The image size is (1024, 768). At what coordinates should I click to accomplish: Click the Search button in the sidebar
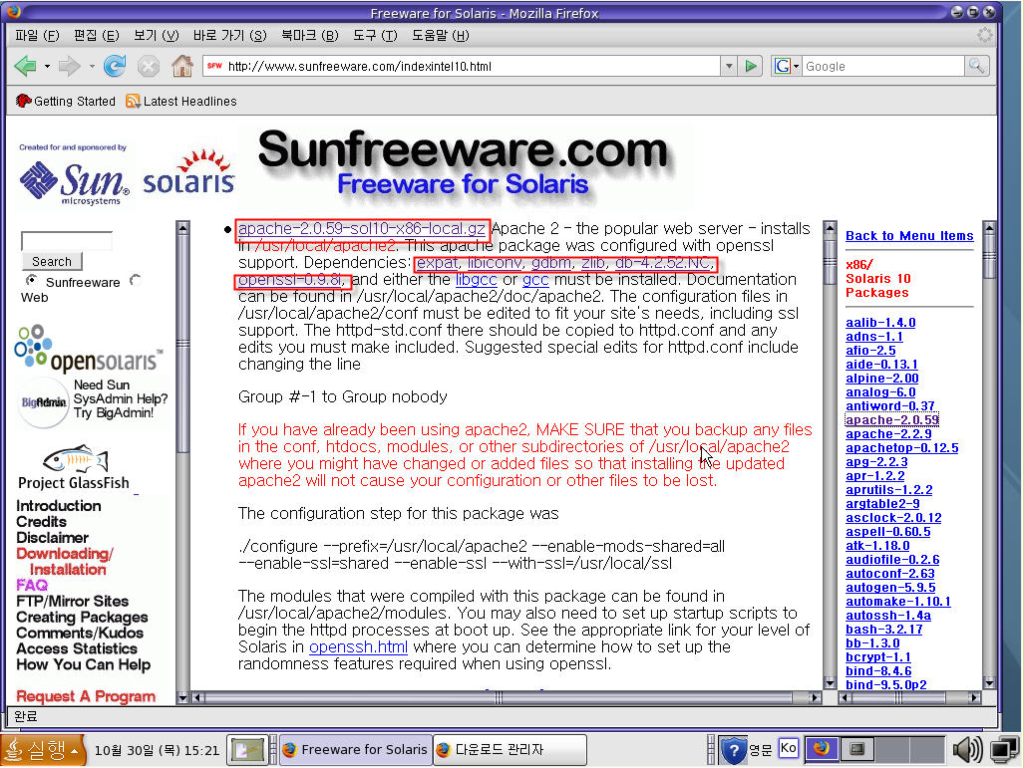[x=52, y=261]
